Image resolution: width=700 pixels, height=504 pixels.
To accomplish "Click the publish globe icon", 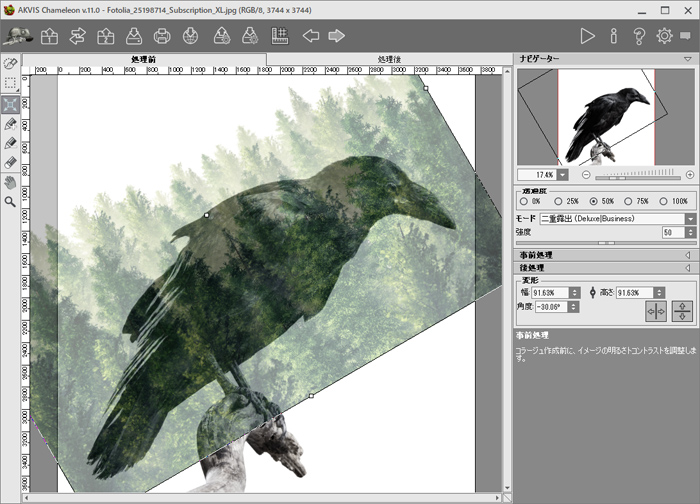I will click(191, 36).
